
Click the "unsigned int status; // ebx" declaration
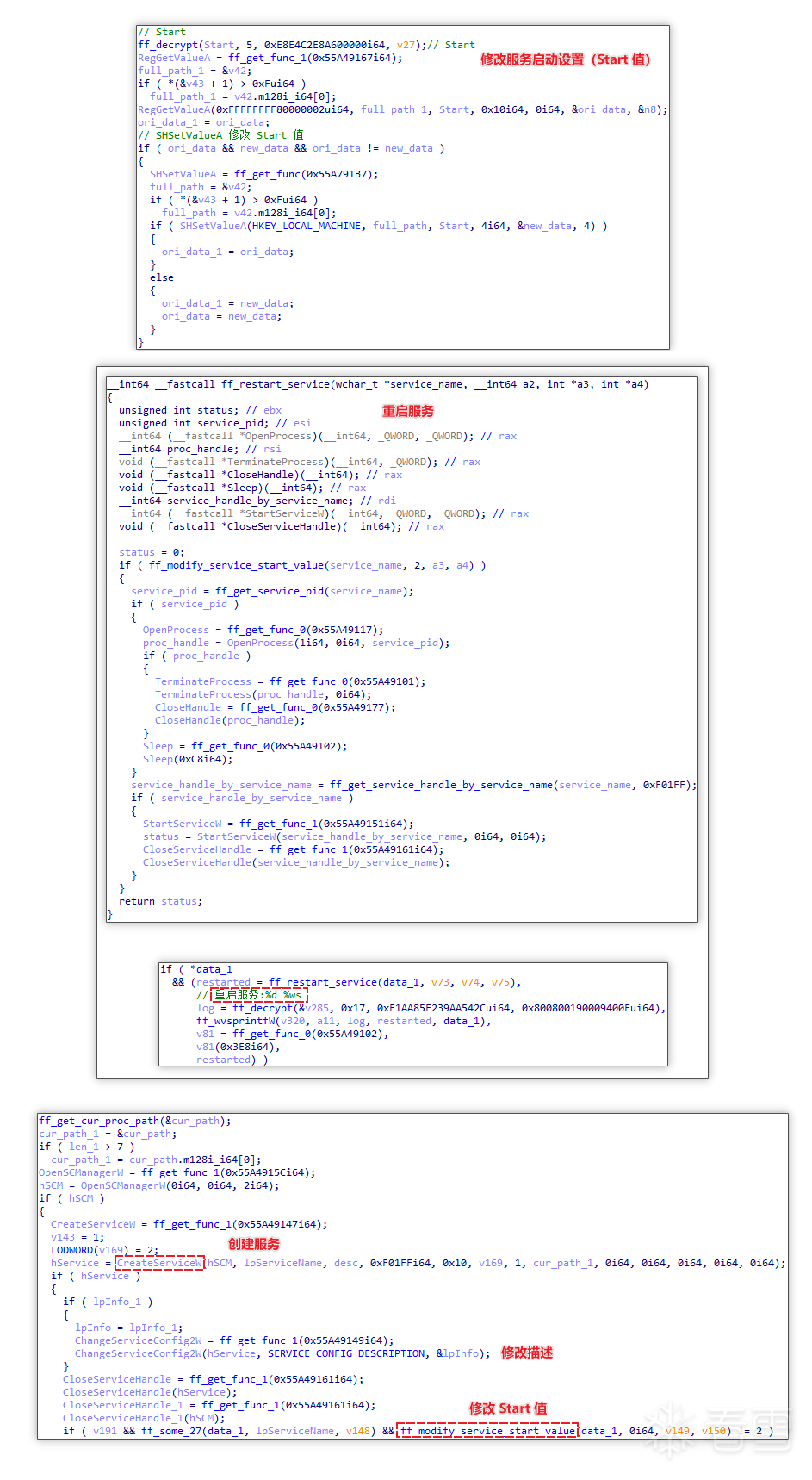tap(200, 410)
